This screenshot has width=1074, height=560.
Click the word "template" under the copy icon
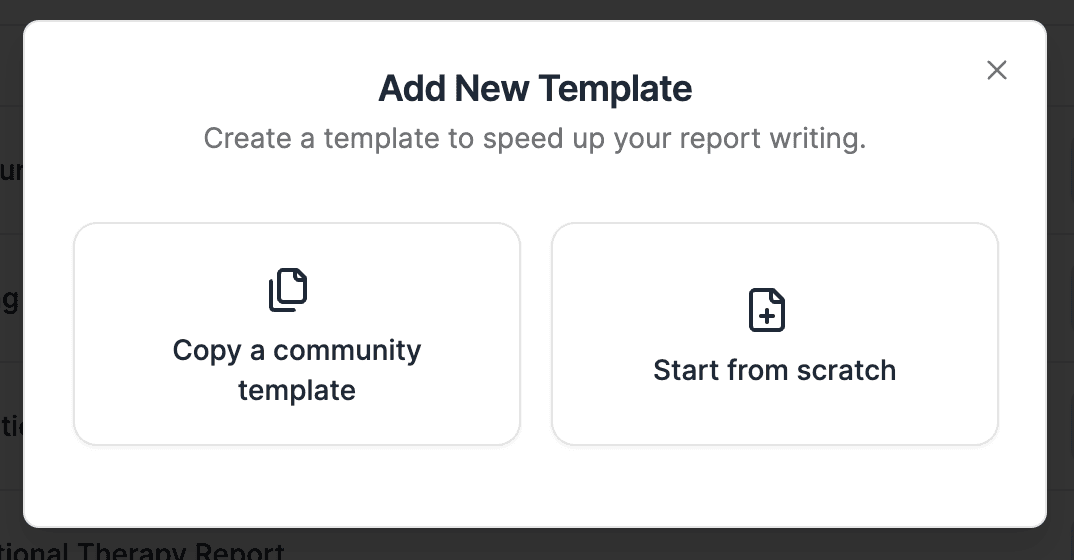(x=297, y=390)
